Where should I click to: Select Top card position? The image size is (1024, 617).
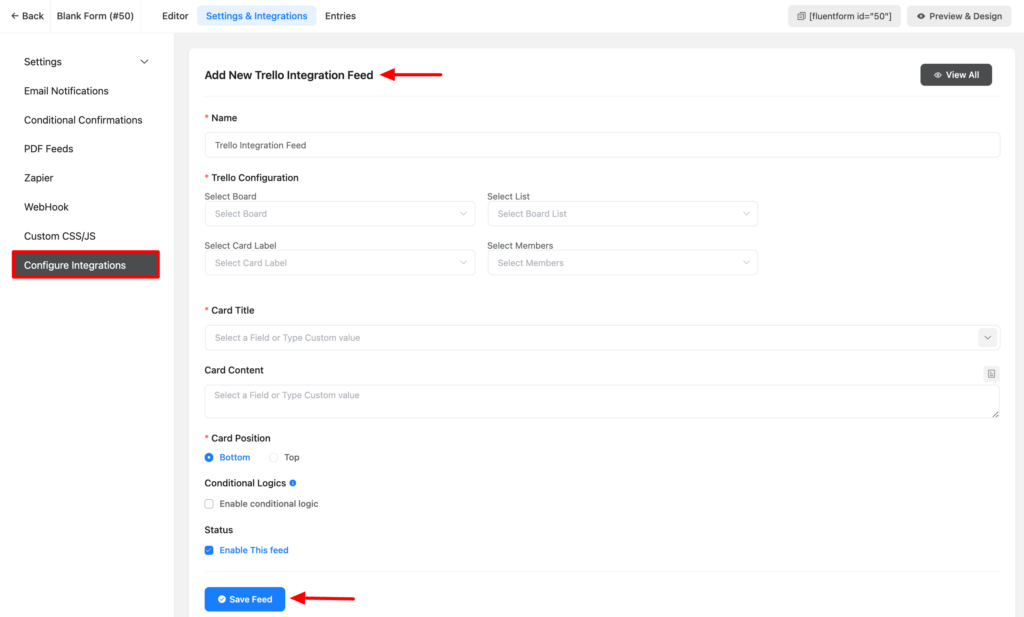[x=275, y=457]
